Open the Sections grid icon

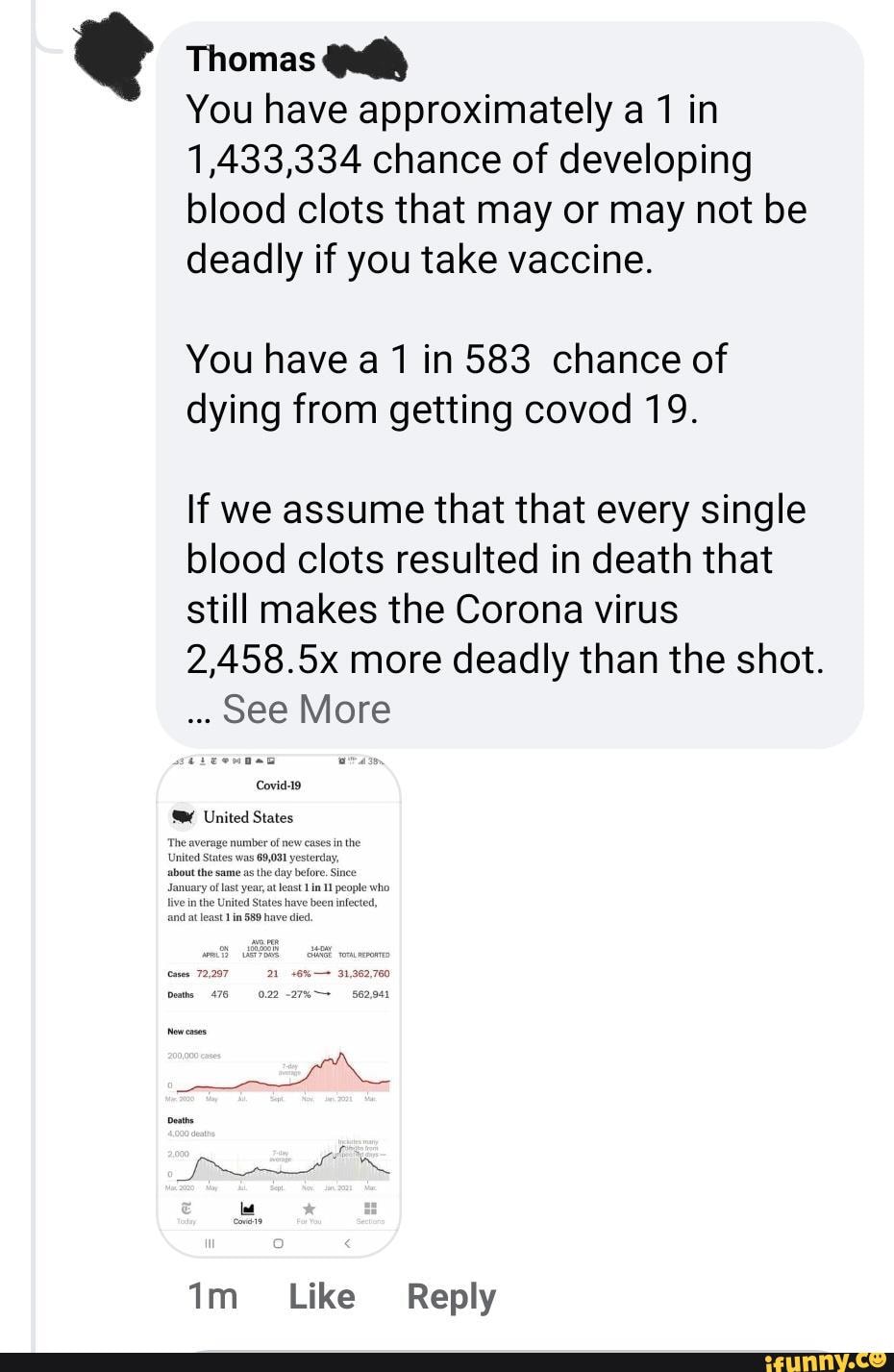(x=370, y=1210)
